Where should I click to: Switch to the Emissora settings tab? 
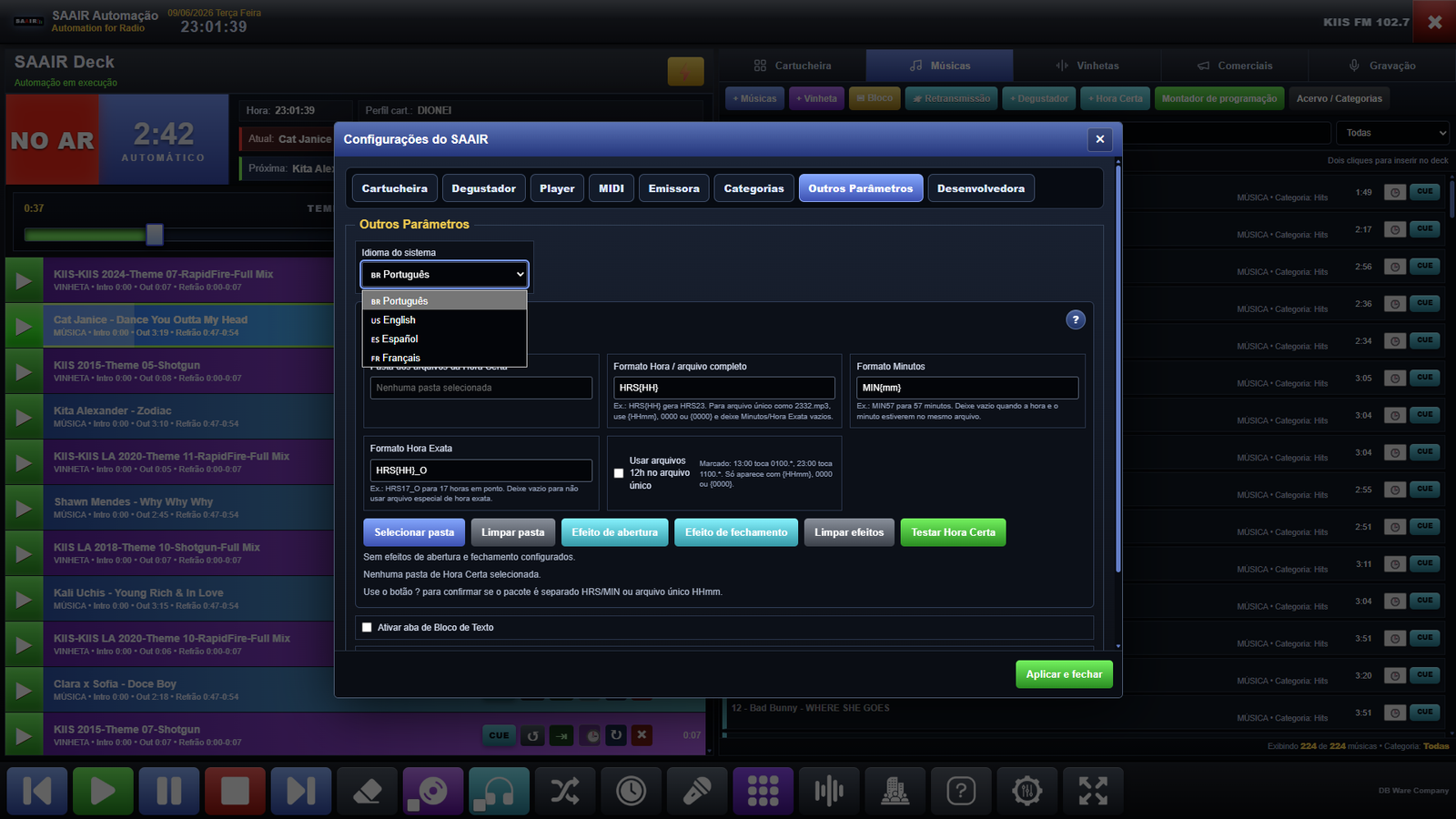pos(674,188)
